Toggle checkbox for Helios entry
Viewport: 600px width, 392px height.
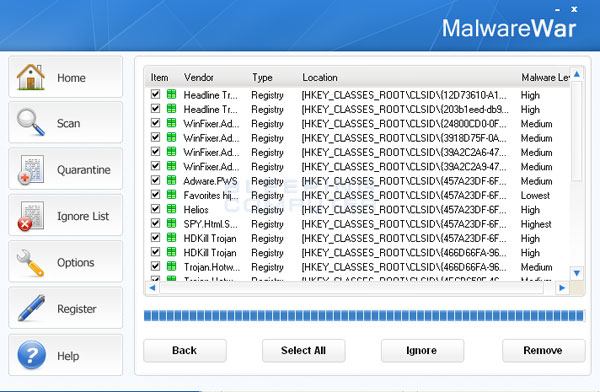(x=155, y=209)
